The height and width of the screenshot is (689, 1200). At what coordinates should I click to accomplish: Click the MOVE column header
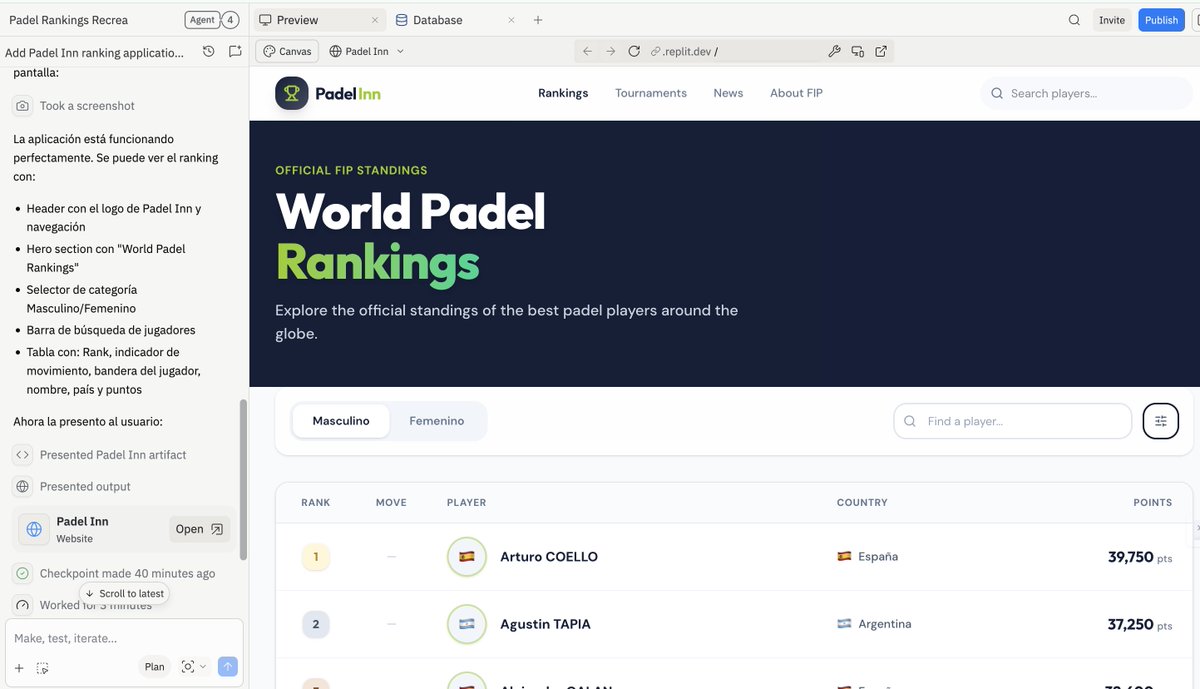coord(391,503)
